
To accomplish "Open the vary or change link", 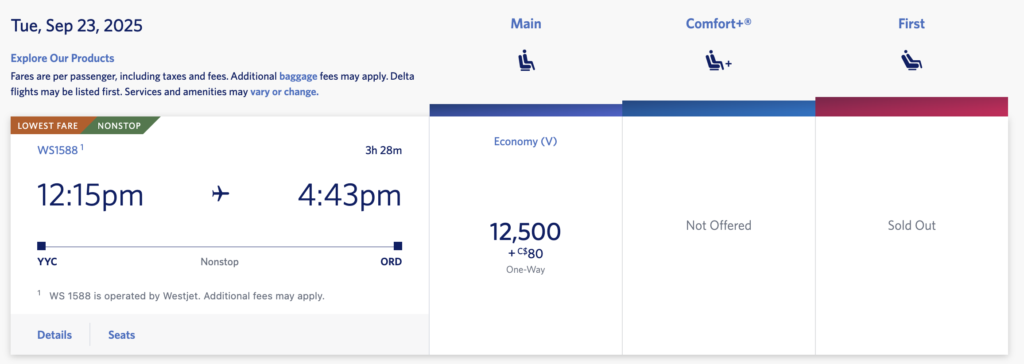I will 284,92.
